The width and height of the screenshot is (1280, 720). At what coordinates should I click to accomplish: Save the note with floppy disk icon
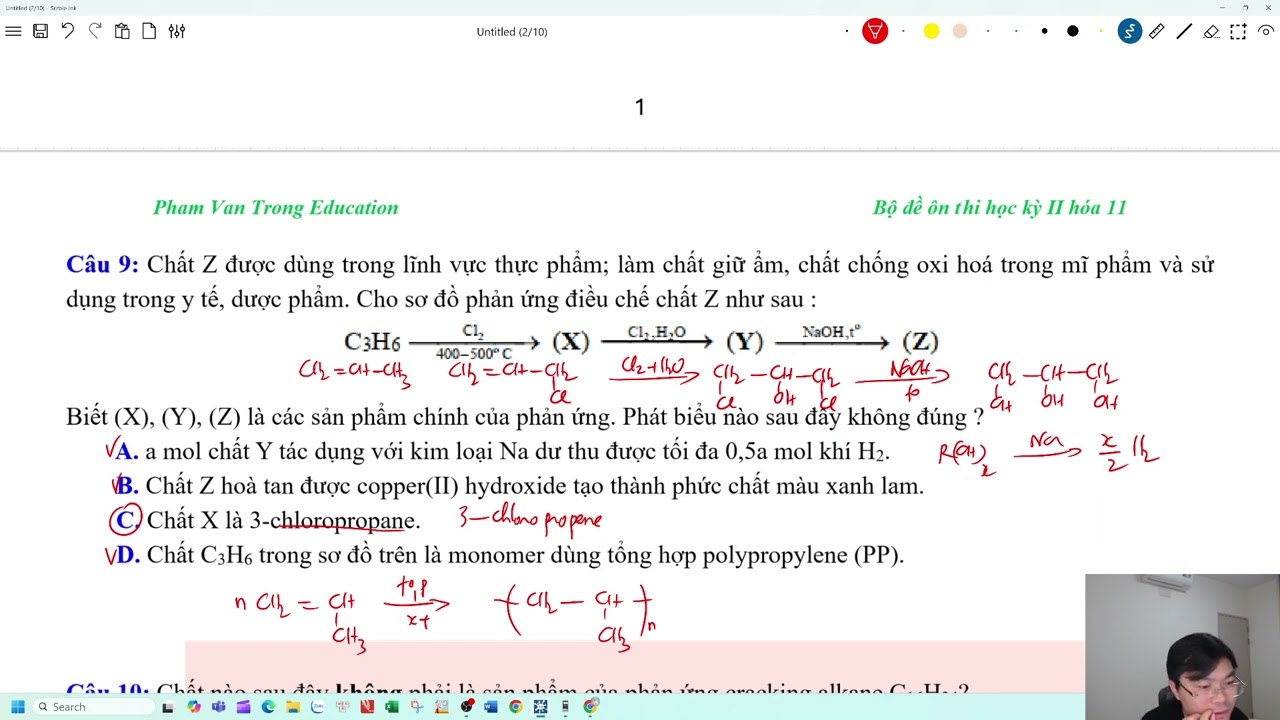click(x=40, y=31)
